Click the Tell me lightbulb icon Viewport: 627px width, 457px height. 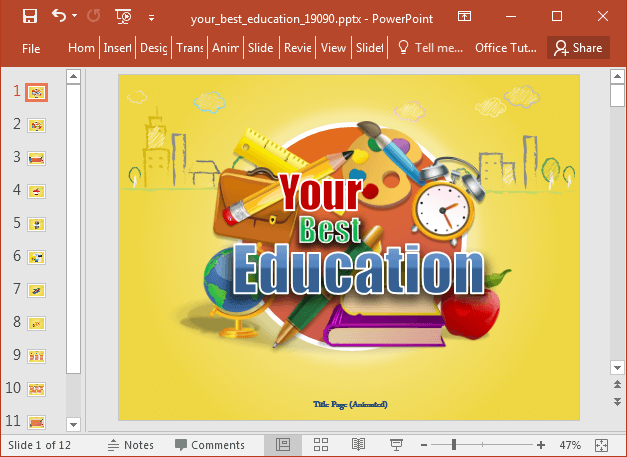[403, 48]
